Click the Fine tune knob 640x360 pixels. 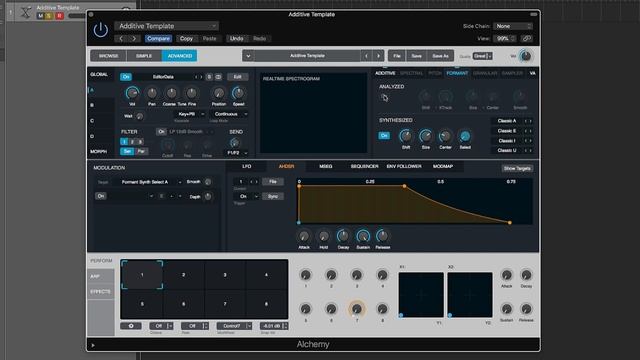point(191,93)
